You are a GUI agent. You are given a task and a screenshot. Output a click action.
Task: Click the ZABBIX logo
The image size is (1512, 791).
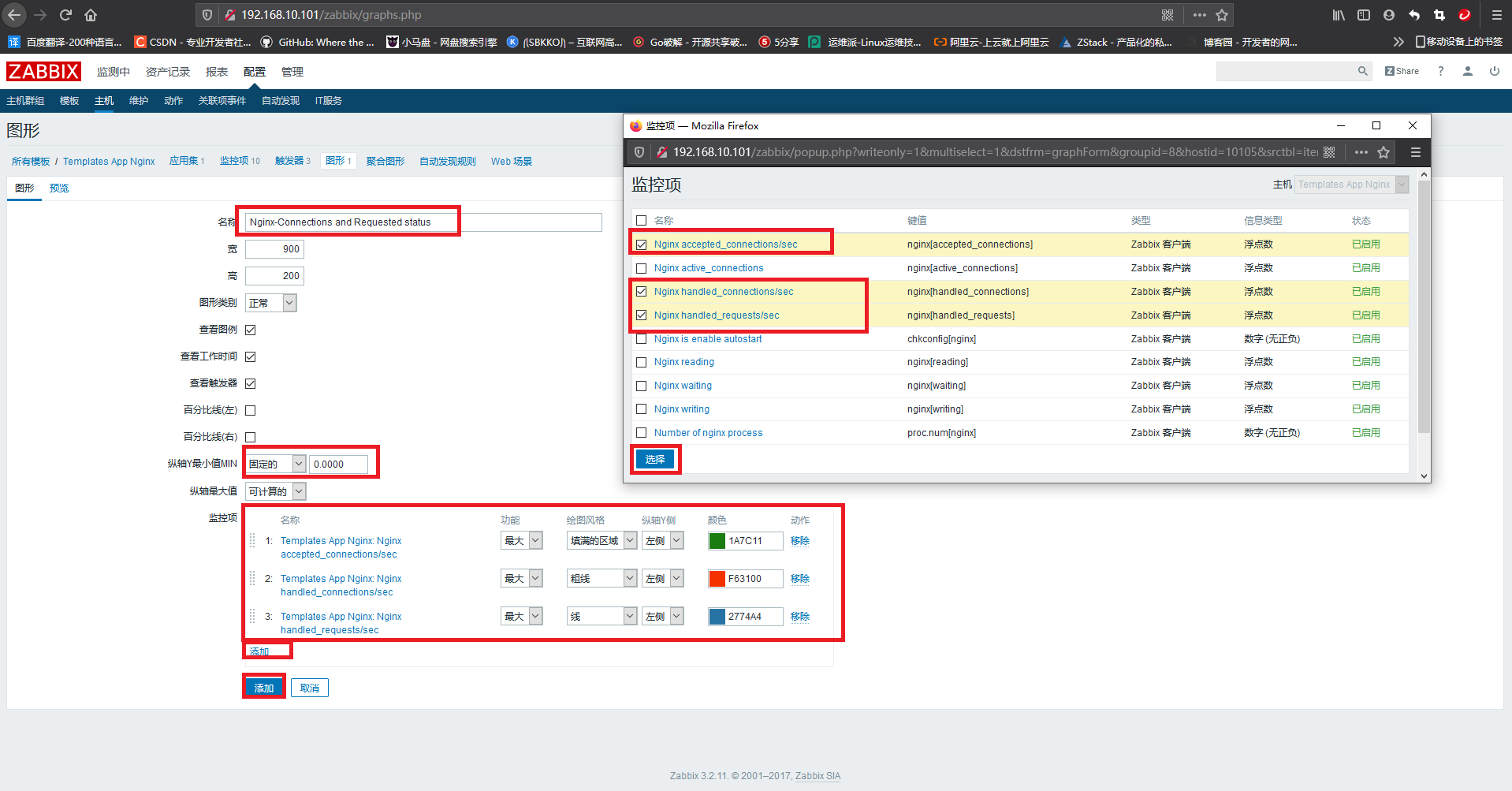coord(43,72)
